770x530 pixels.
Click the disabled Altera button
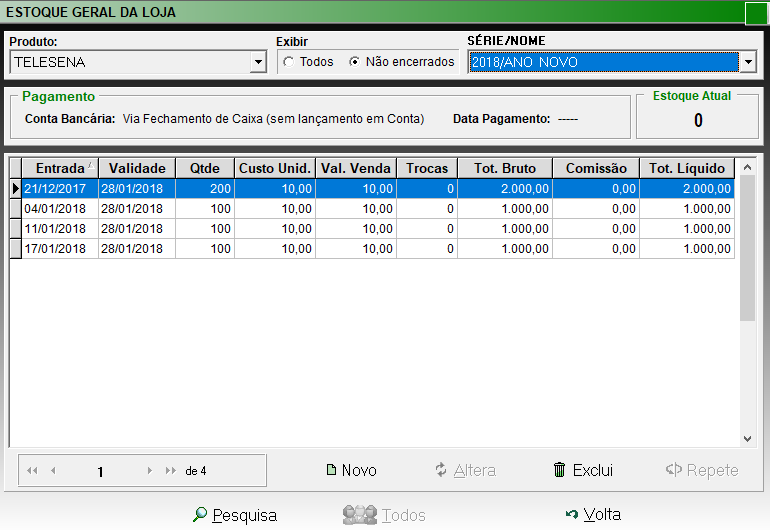[x=465, y=470]
